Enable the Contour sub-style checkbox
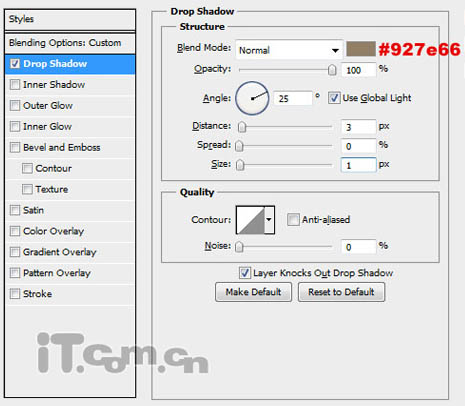 click(27, 168)
